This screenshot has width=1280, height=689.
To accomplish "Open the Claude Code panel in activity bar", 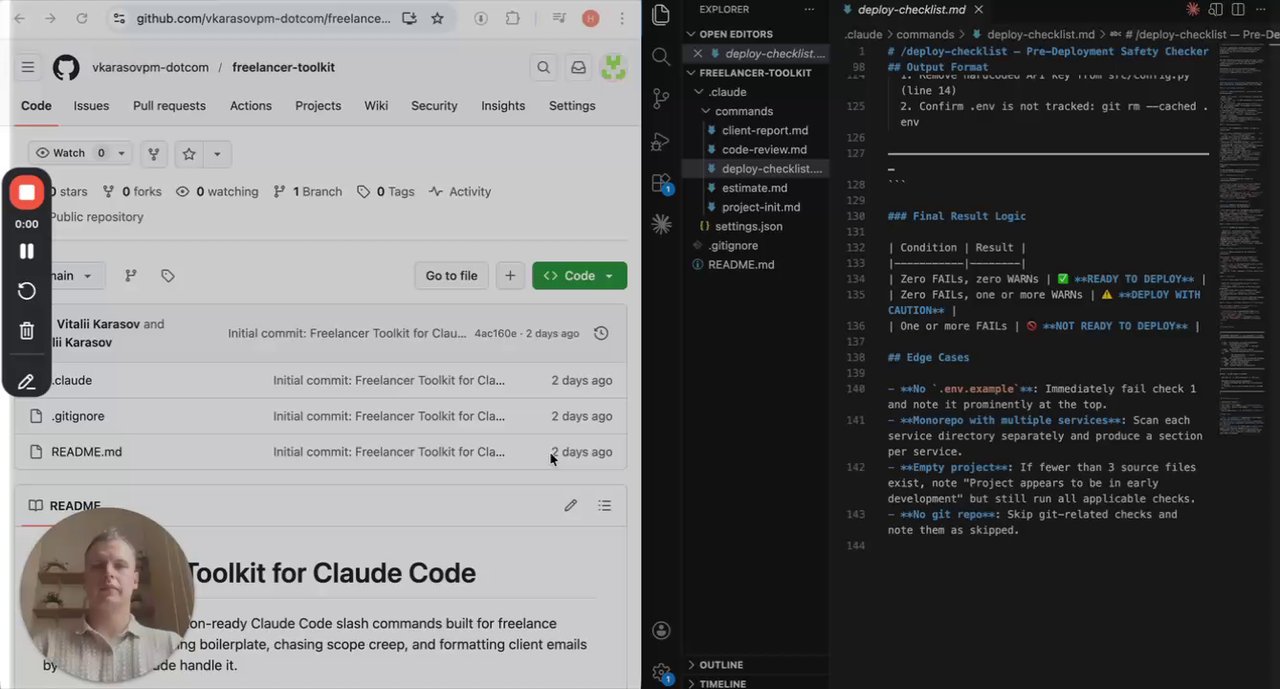I will (x=660, y=224).
